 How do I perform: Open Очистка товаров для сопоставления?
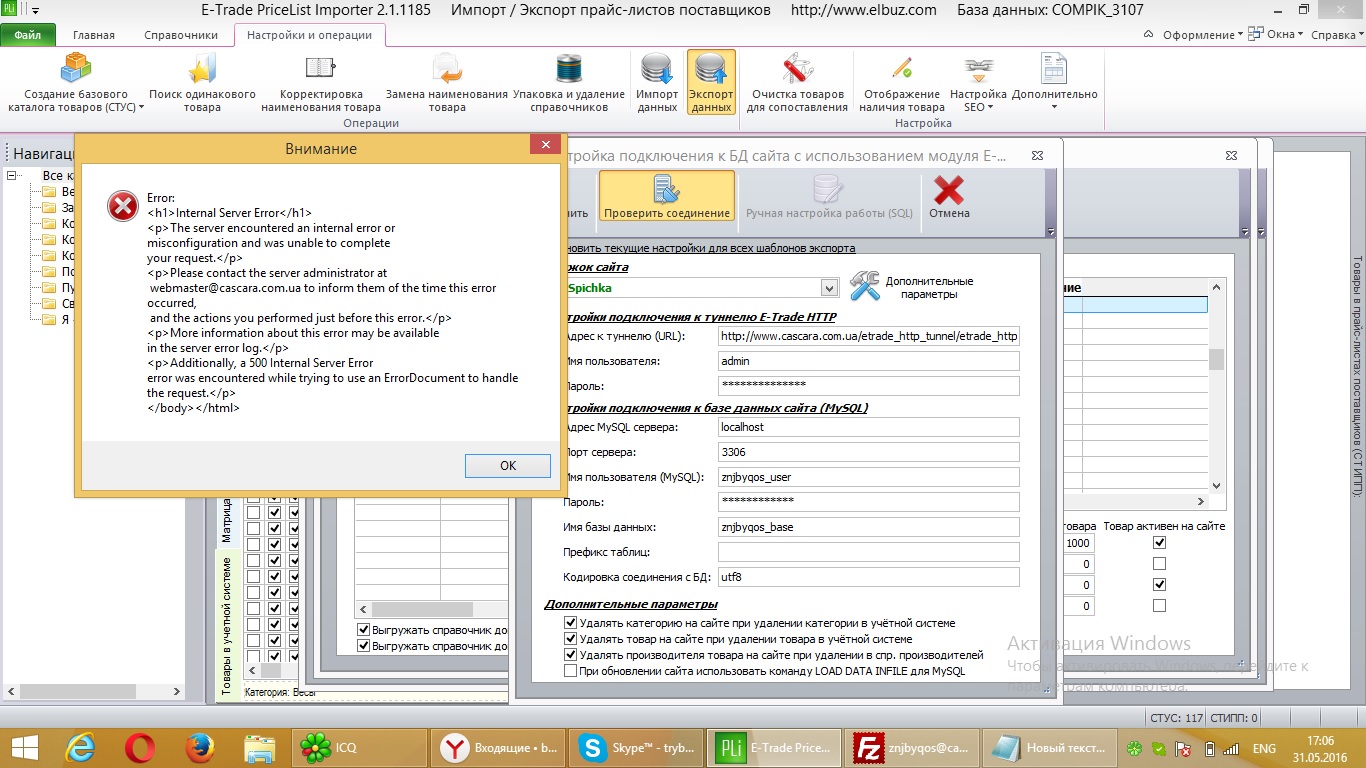797,82
